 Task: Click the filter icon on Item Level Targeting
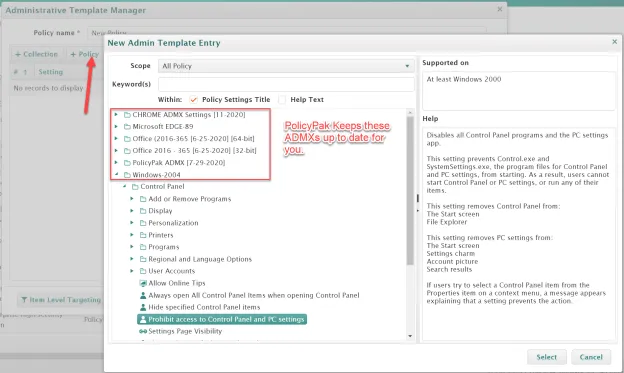24,300
